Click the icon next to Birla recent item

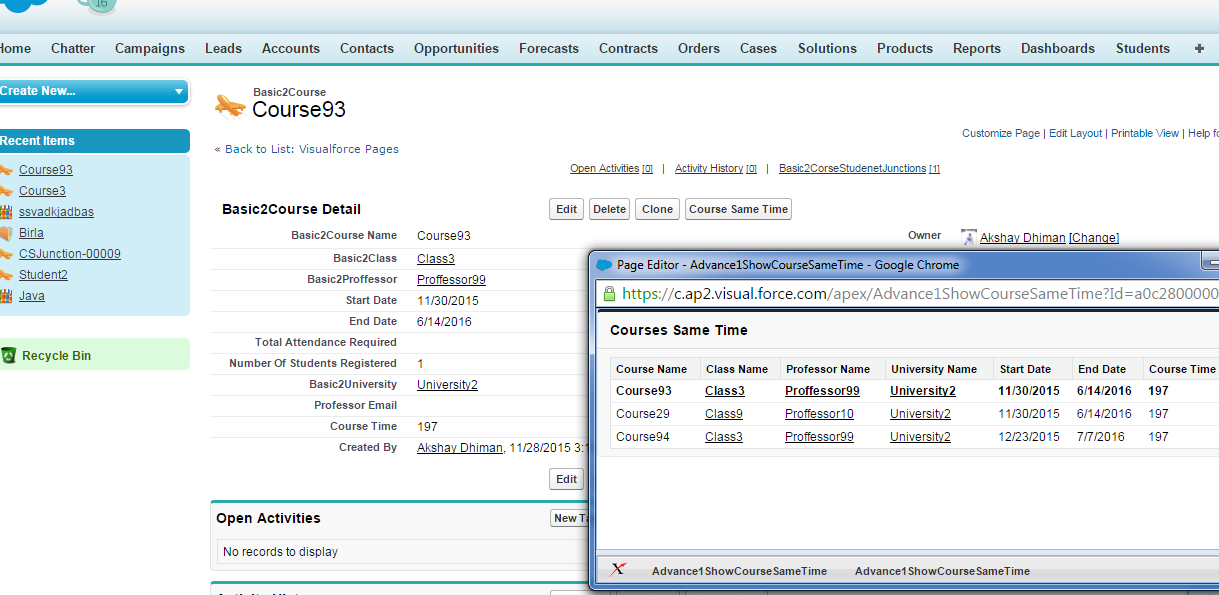[x=6, y=233]
